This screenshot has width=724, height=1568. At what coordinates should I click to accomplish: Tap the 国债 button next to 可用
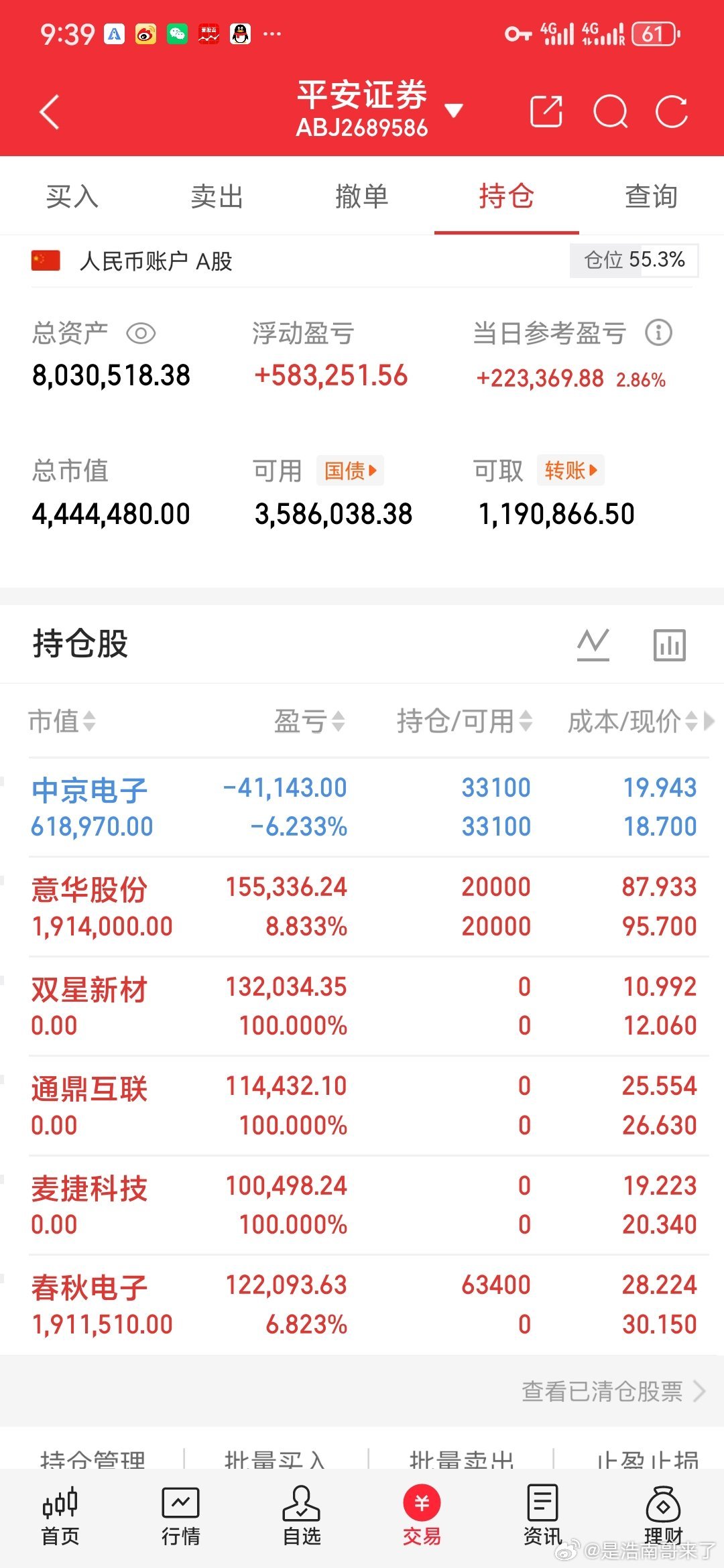click(350, 470)
